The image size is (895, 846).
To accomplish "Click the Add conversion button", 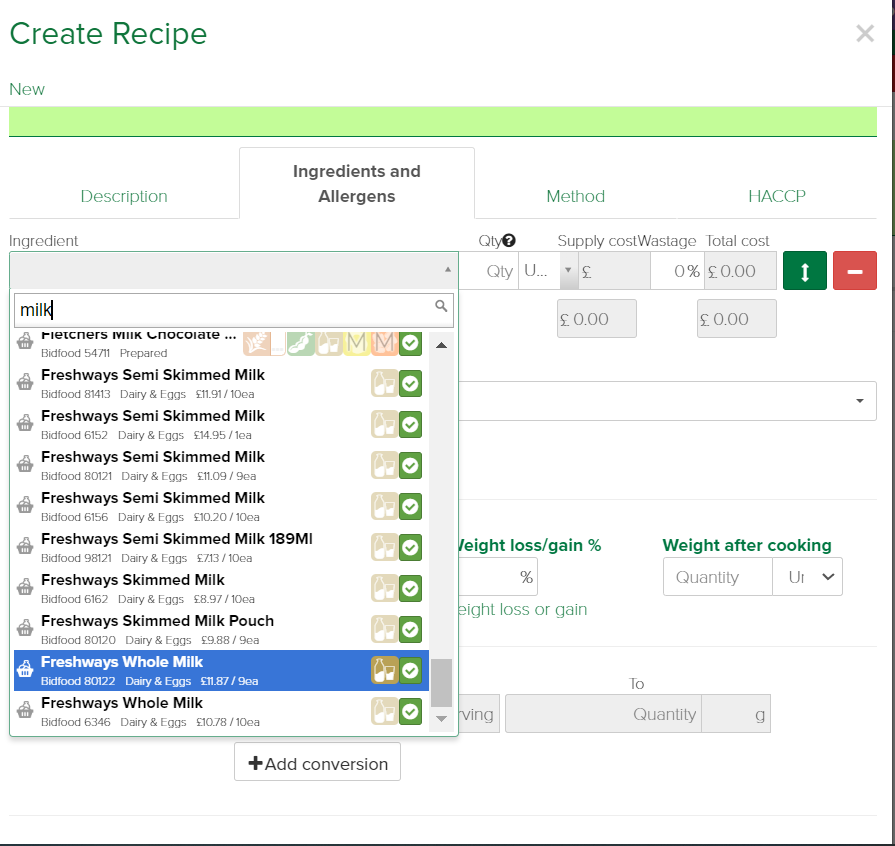I will pos(317,763).
